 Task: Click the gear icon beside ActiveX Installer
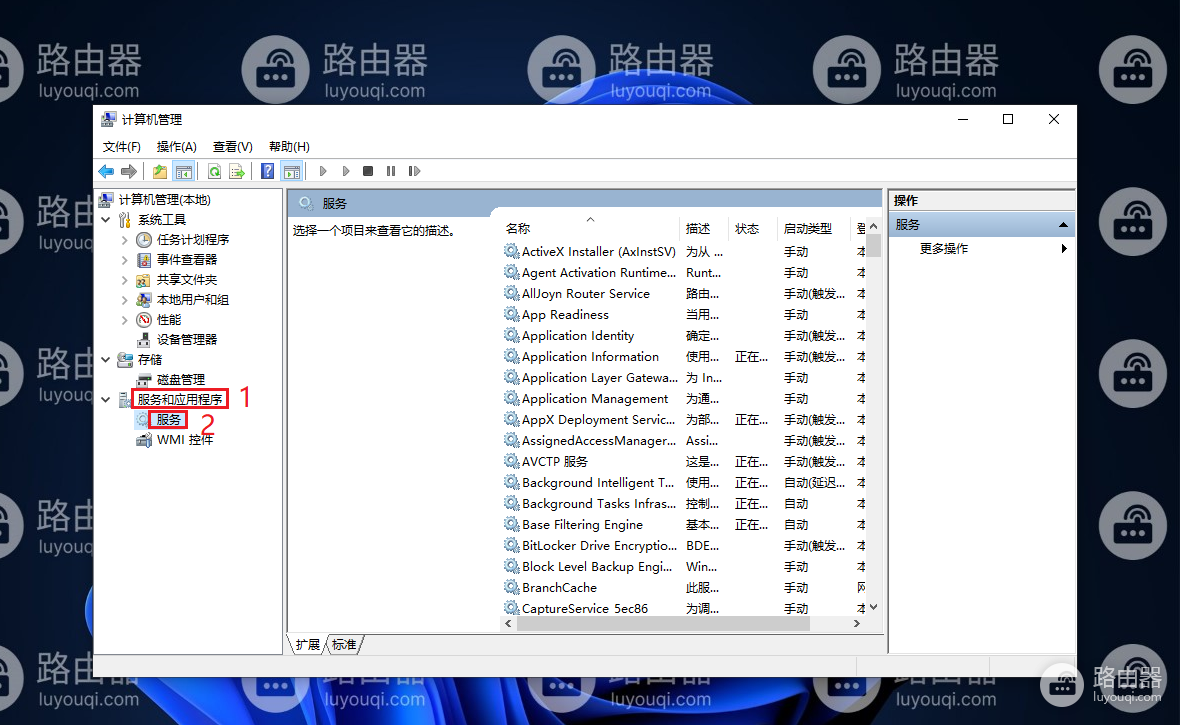[x=512, y=251]
